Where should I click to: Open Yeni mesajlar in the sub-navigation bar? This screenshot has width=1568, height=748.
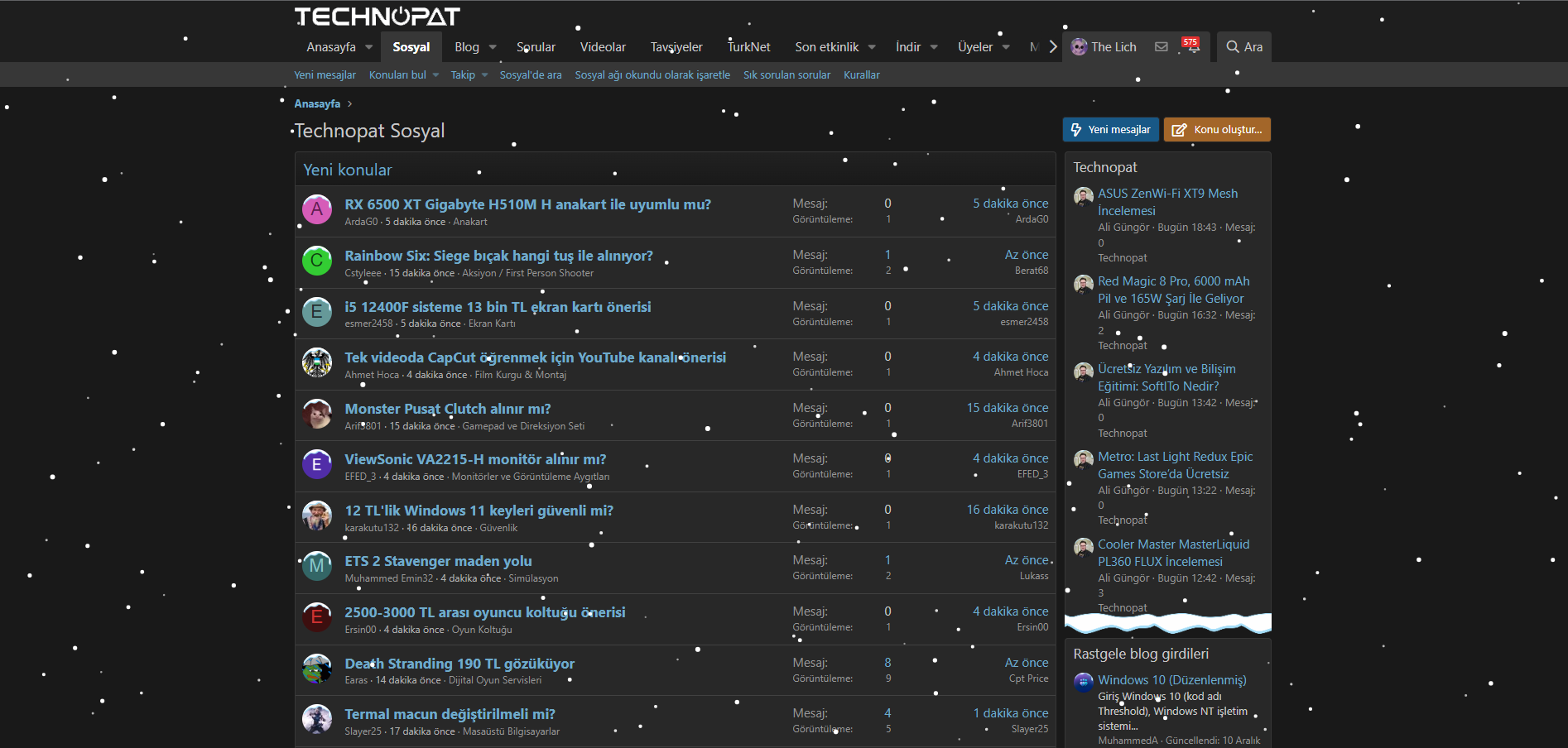click(x=325, y=75)
